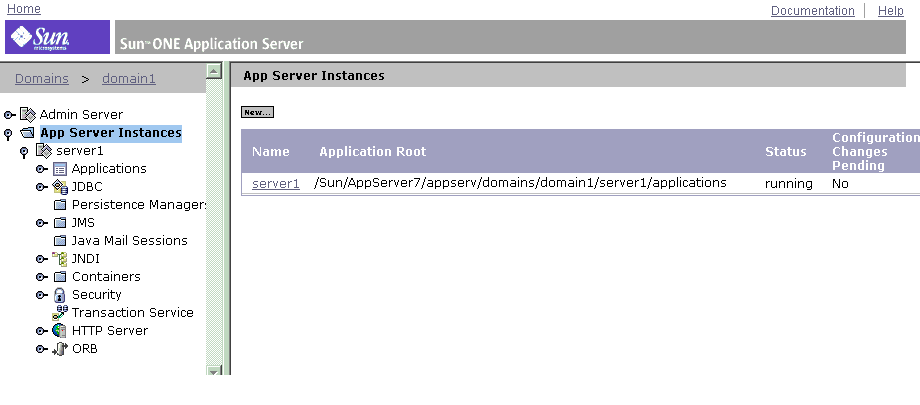Click the 'No' pending changes cell
The width and height of the screenshot is (920, 405).
[840, 184]
